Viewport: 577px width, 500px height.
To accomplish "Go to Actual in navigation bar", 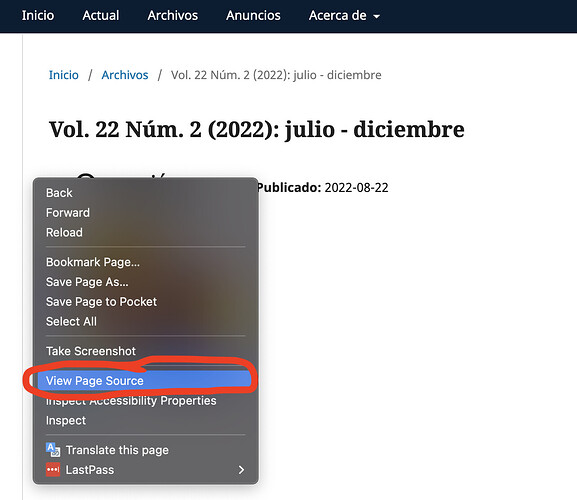I will [x=101, y=15].
